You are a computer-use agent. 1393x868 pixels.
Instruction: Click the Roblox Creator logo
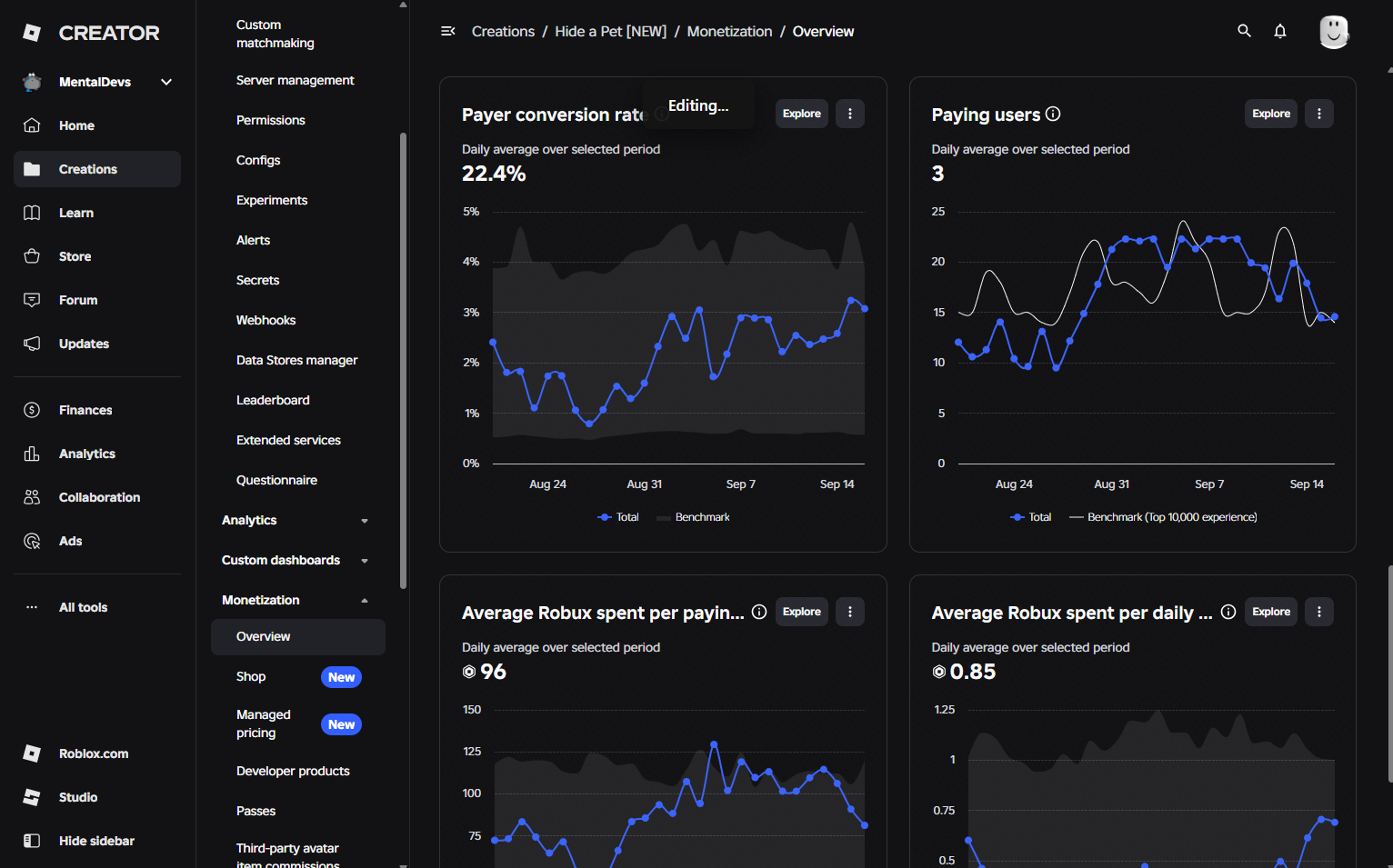[91, 33]
